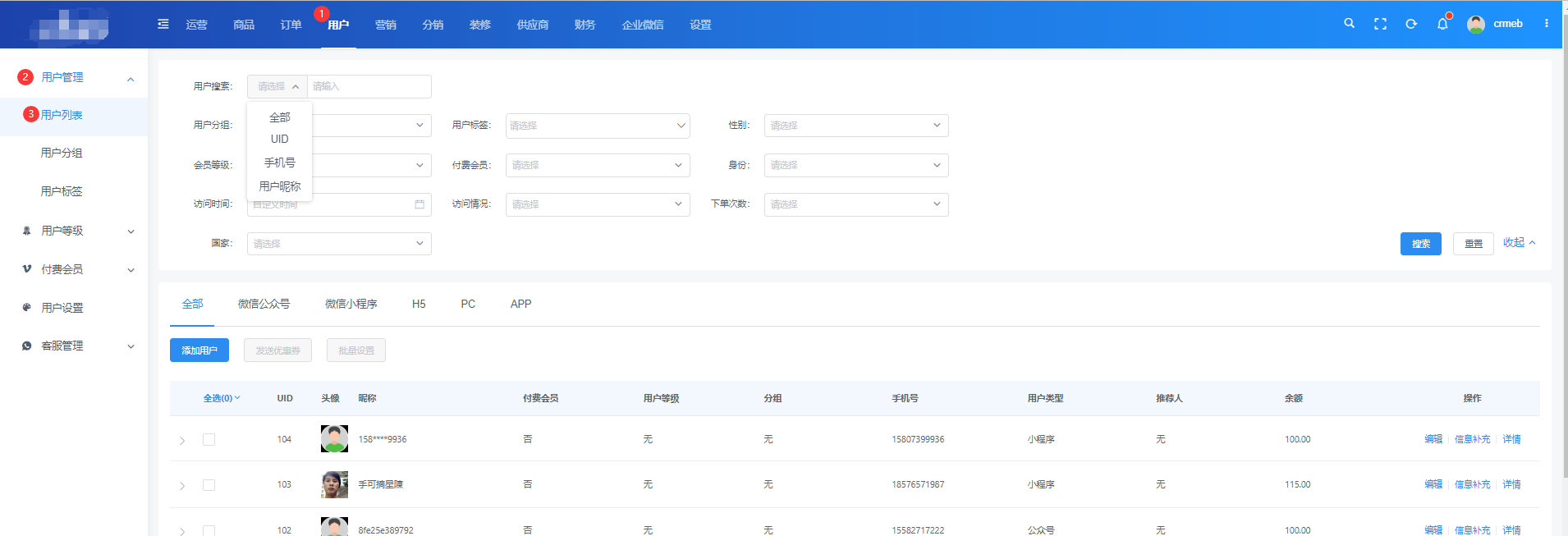Open the 商品 top menu

[x=244, y=25]
